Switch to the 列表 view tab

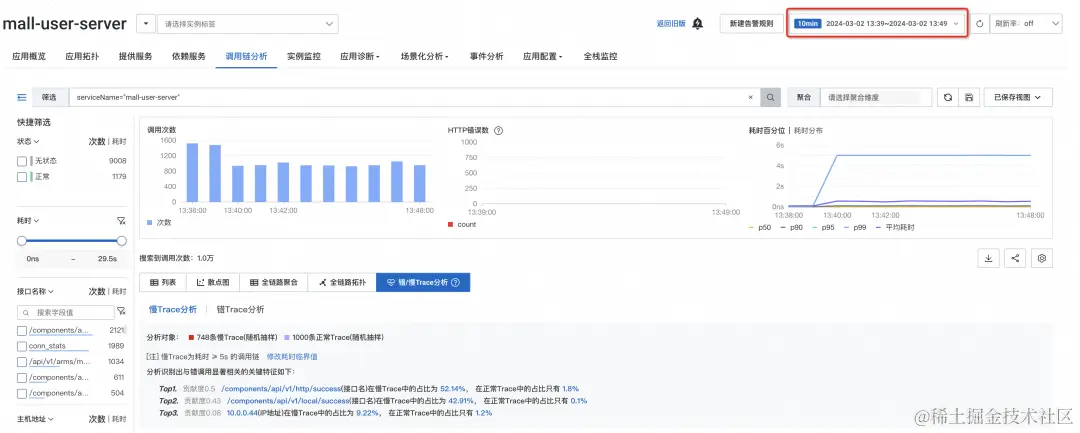pos(163,282)
